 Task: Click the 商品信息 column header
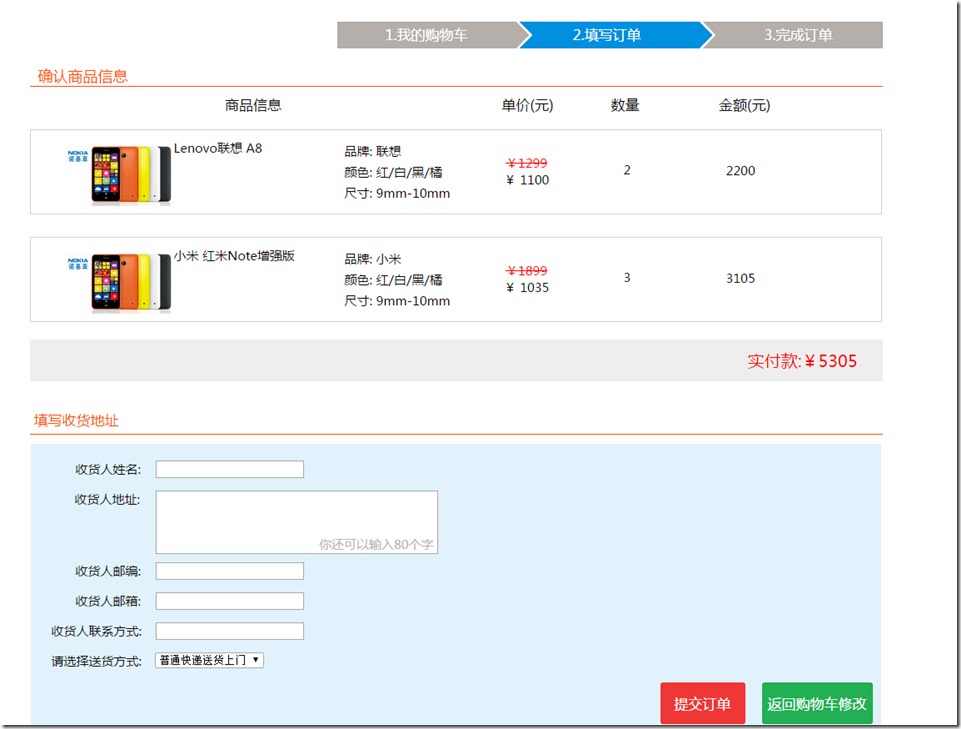pyautogui.click(x=253, y=105)
